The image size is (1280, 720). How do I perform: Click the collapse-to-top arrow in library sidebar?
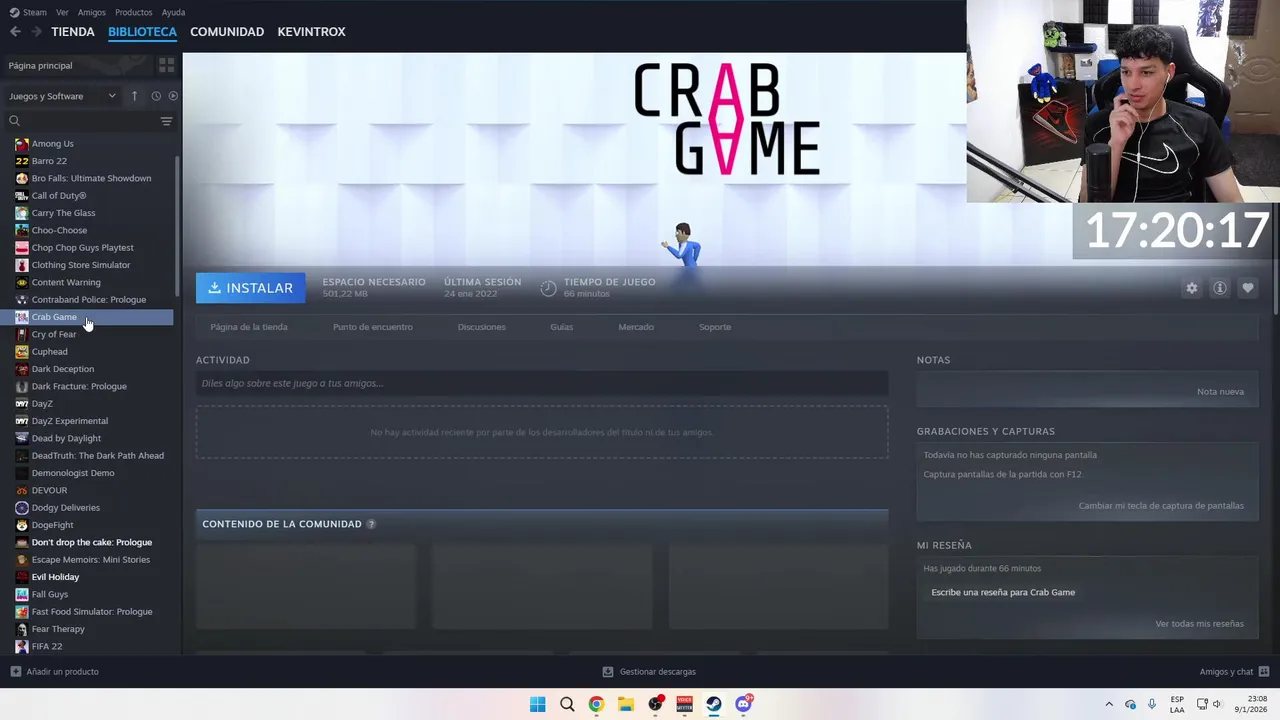coord(134,96)
